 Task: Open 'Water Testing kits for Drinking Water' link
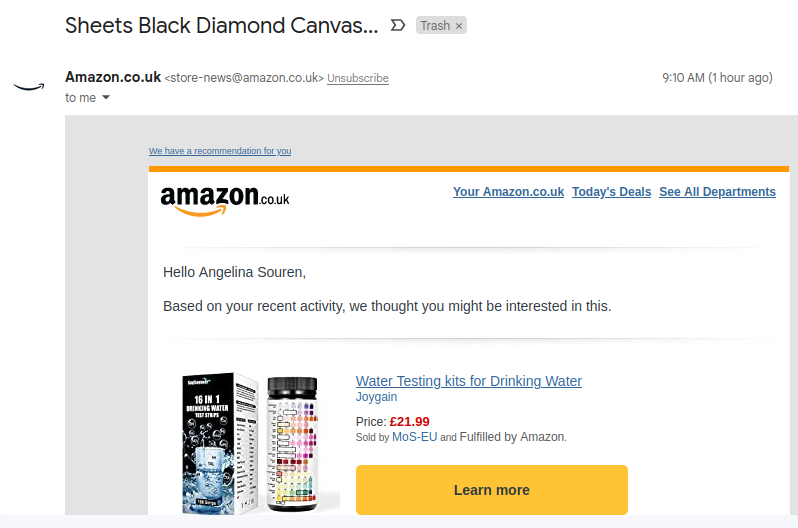click(x=468, y=381)
